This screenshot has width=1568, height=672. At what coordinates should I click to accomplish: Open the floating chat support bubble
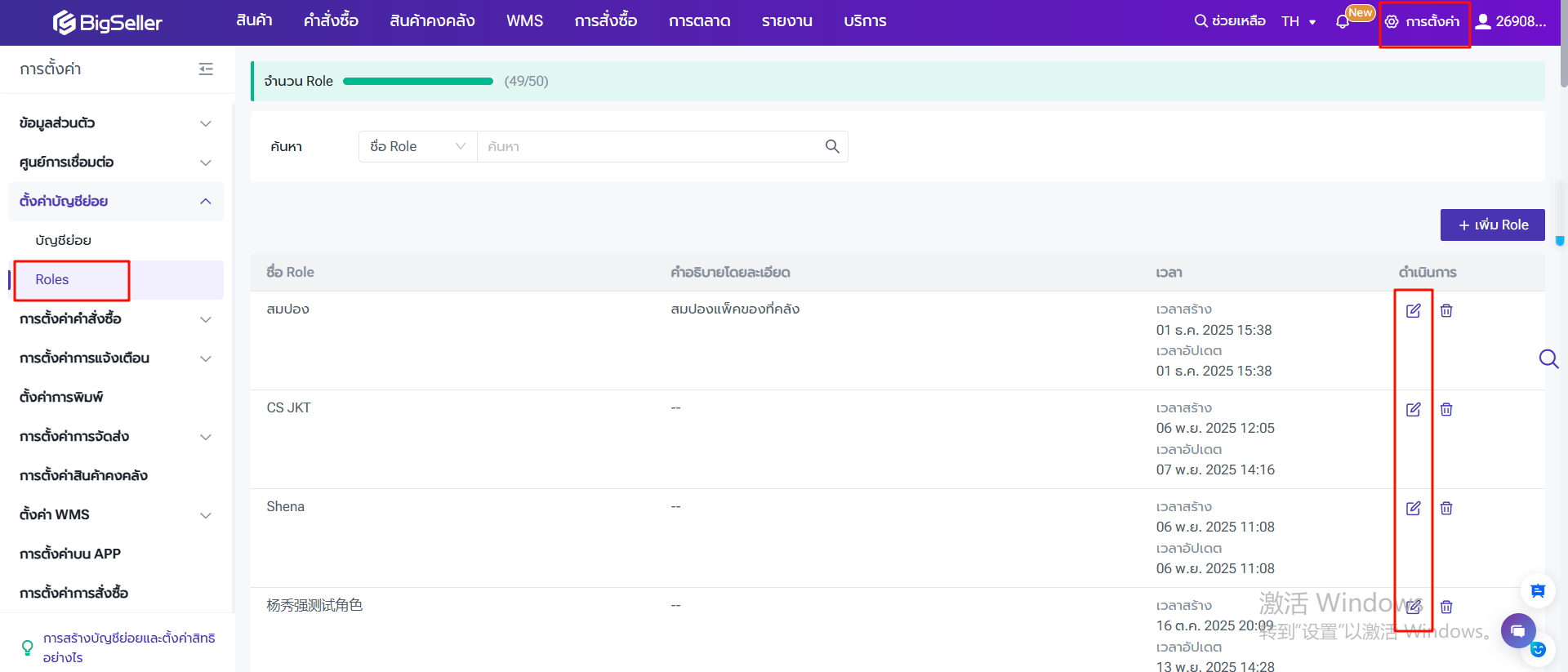pyautogui.click(x=1517, y=630)
